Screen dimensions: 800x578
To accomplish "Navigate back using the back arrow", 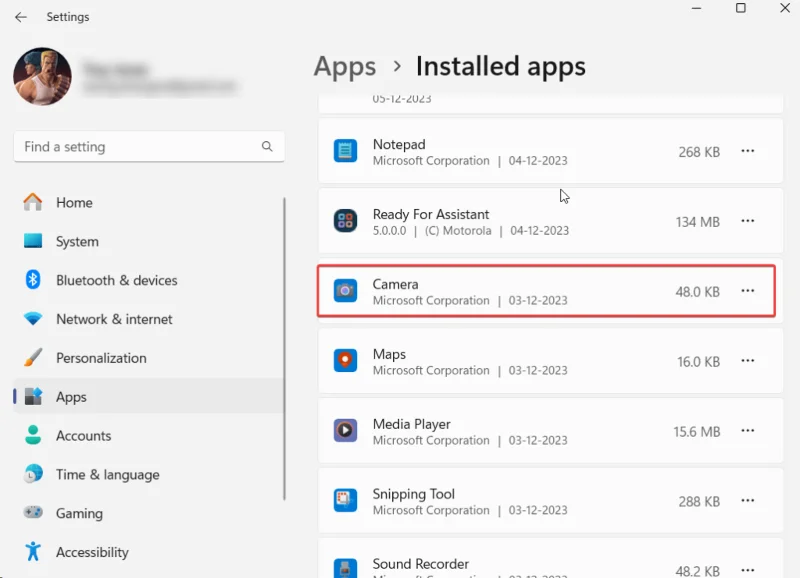I will click(20, 16).
